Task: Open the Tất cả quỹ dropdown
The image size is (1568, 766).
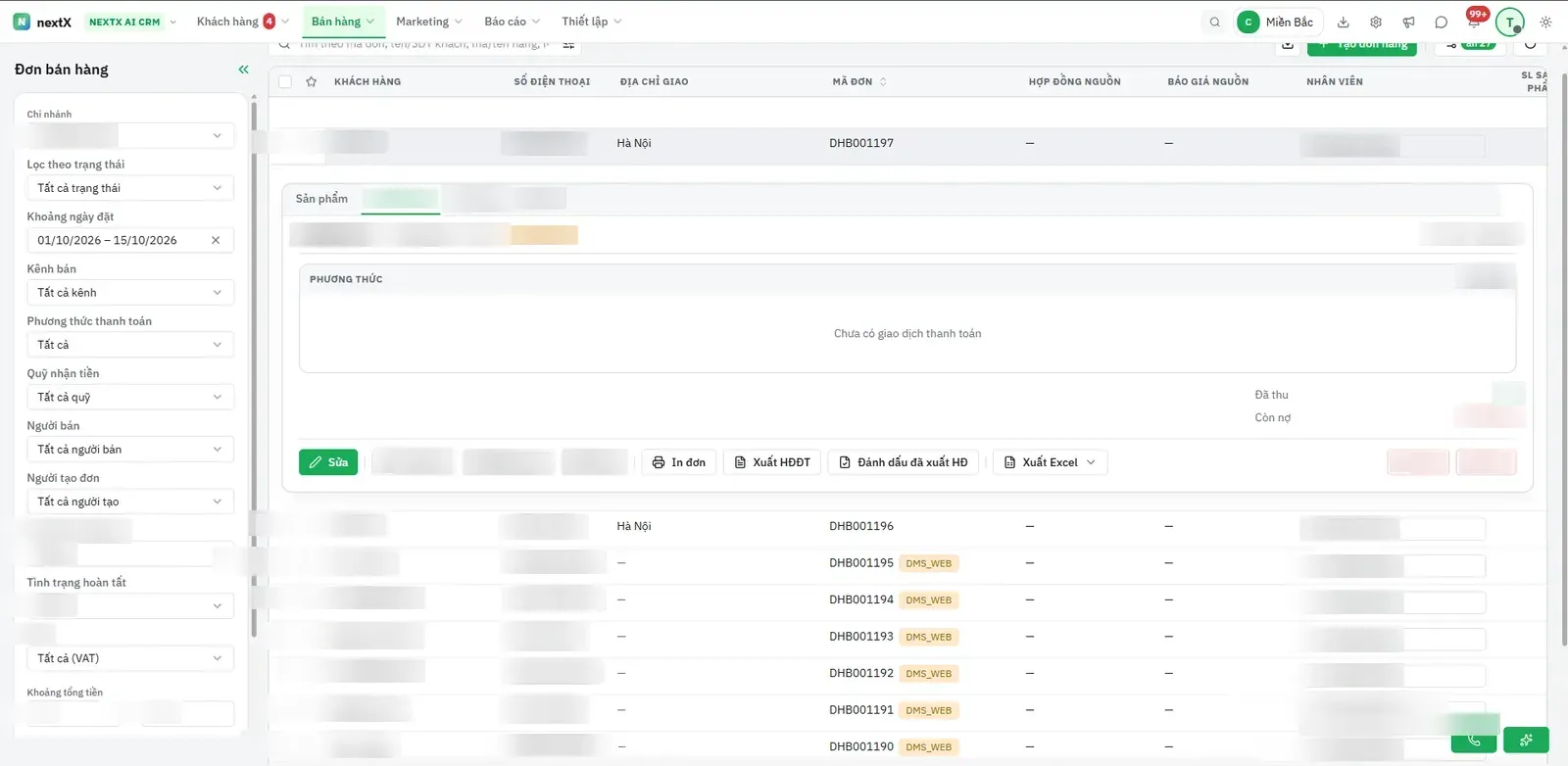Action: pyautogui.click(x=130, y=397)
